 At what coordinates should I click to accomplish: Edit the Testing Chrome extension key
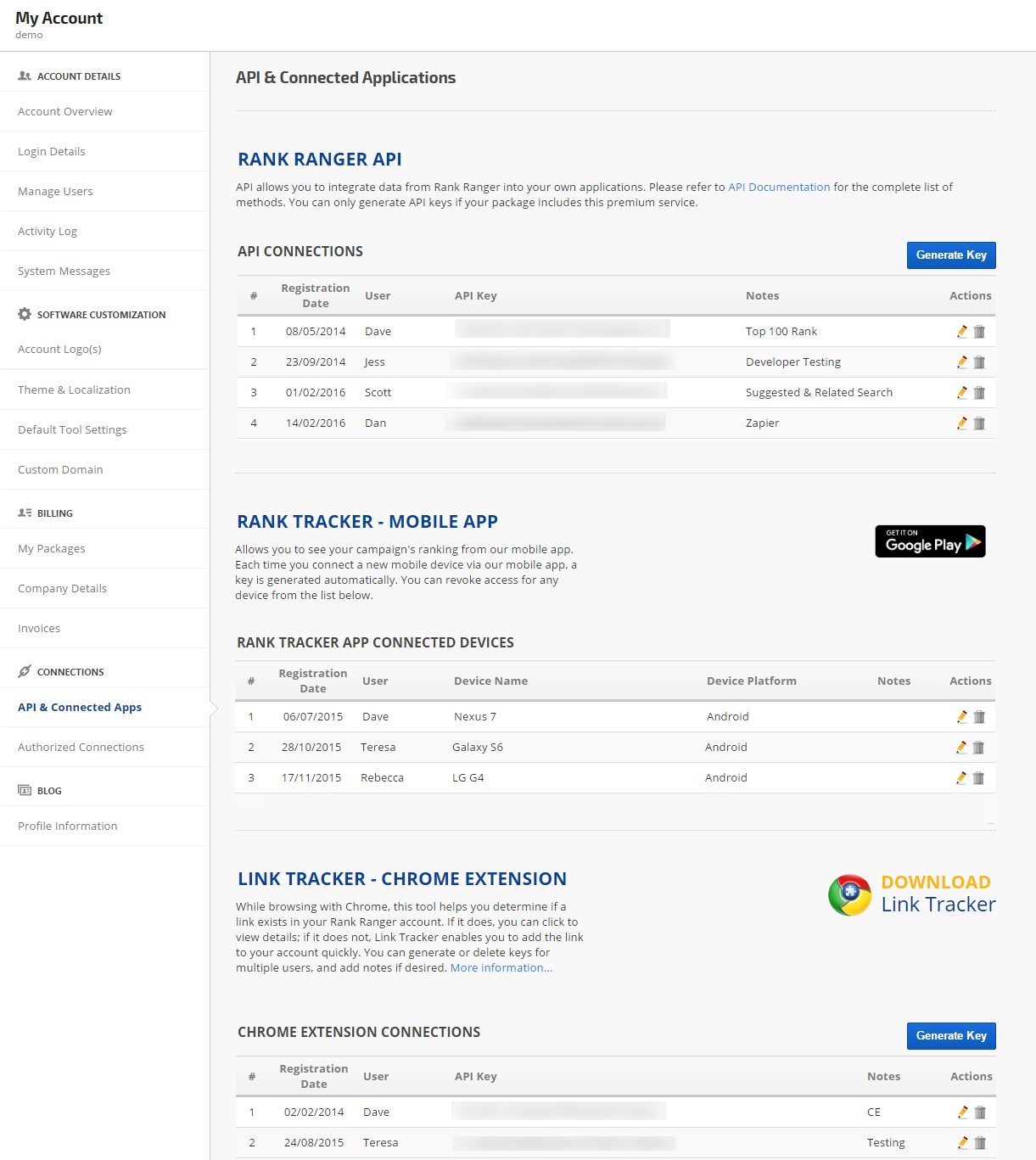click(x=963, y=1143)
